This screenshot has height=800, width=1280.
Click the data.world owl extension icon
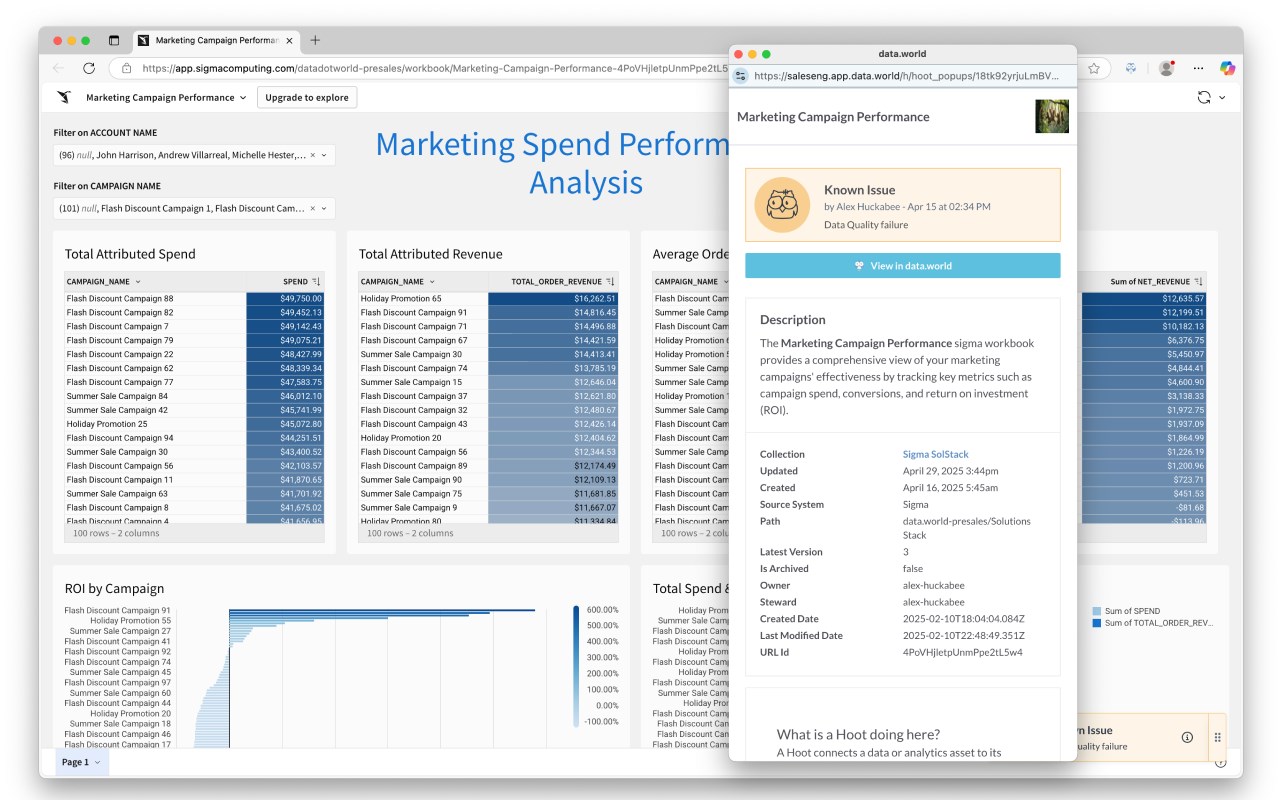click(x=1131, y=69)
